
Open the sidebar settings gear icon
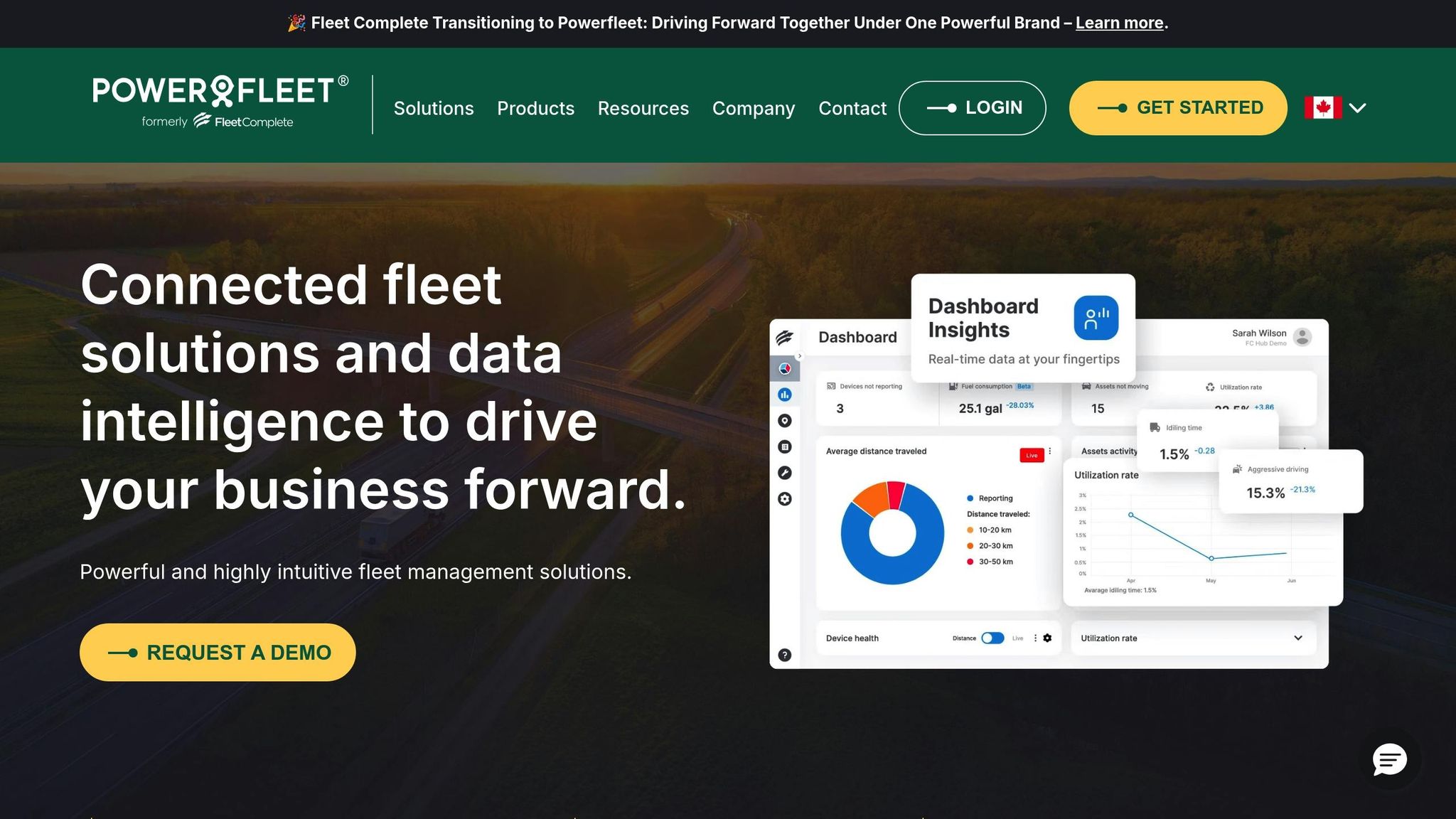pyautogui.click(x=785, y=499)
